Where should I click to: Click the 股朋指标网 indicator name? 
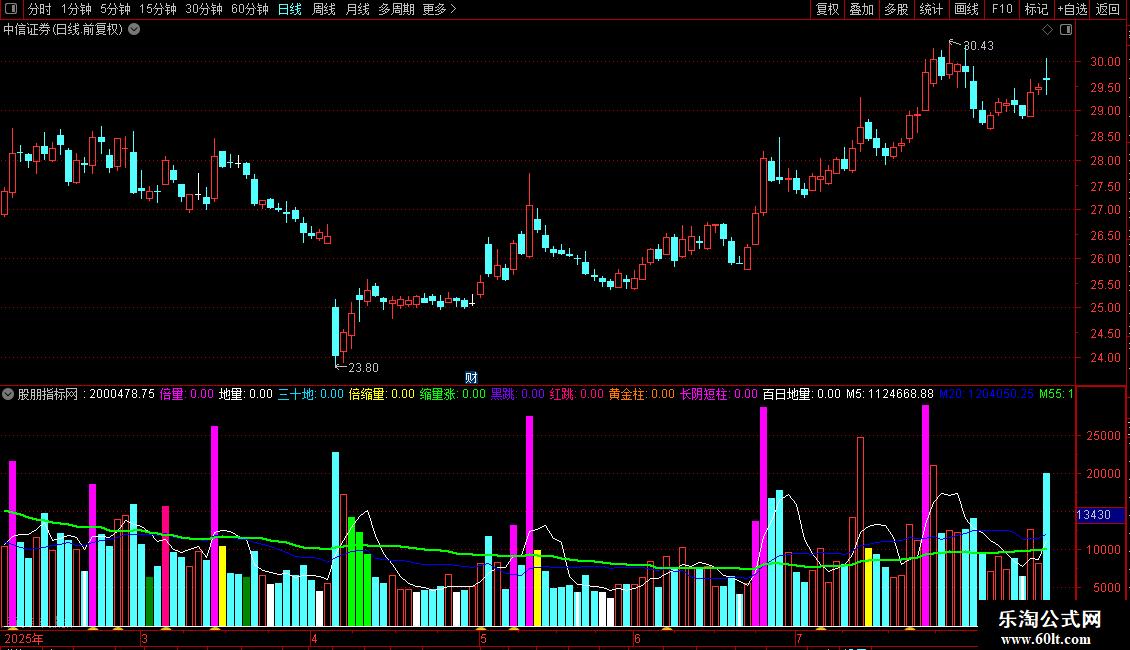point(48,394)
